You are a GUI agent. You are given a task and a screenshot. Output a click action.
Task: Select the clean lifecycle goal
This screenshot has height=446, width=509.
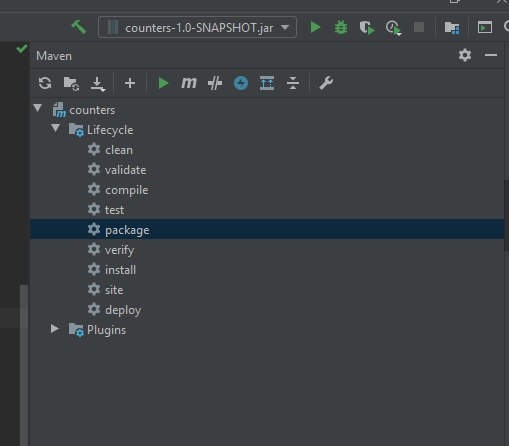(267, 150)
